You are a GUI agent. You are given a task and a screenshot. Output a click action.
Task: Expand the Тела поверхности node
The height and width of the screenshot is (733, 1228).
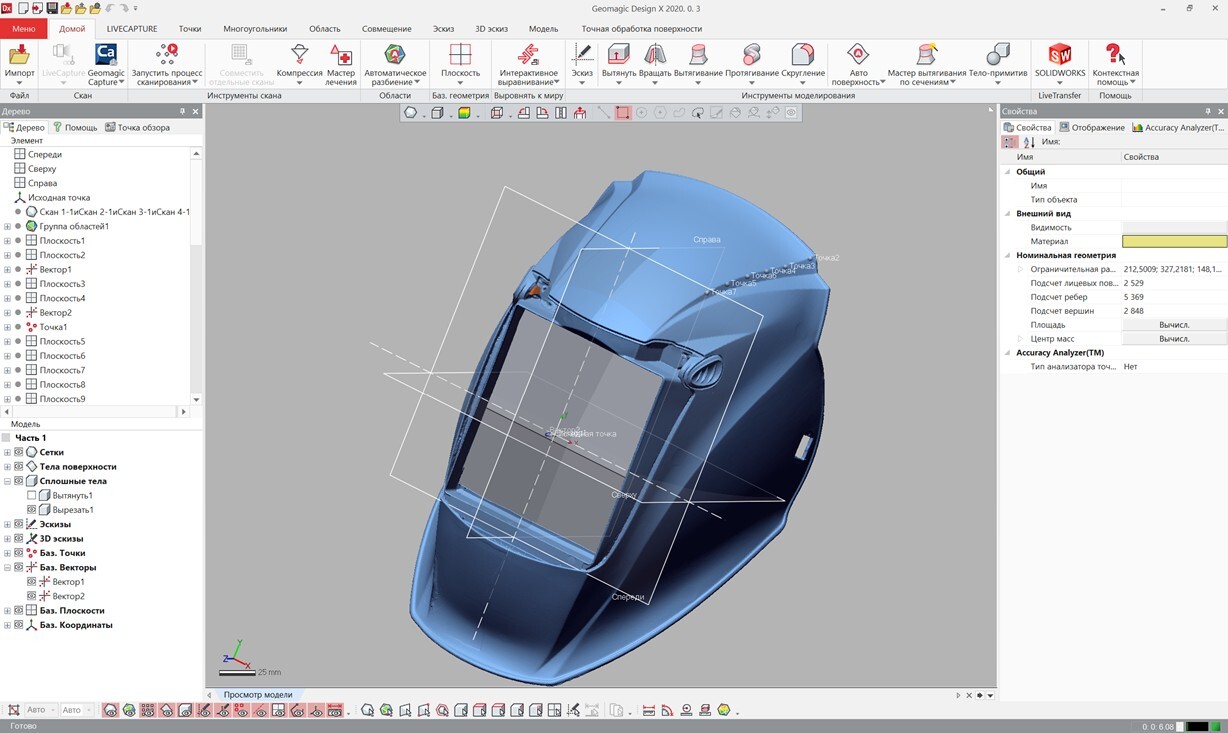click(7, 467)
